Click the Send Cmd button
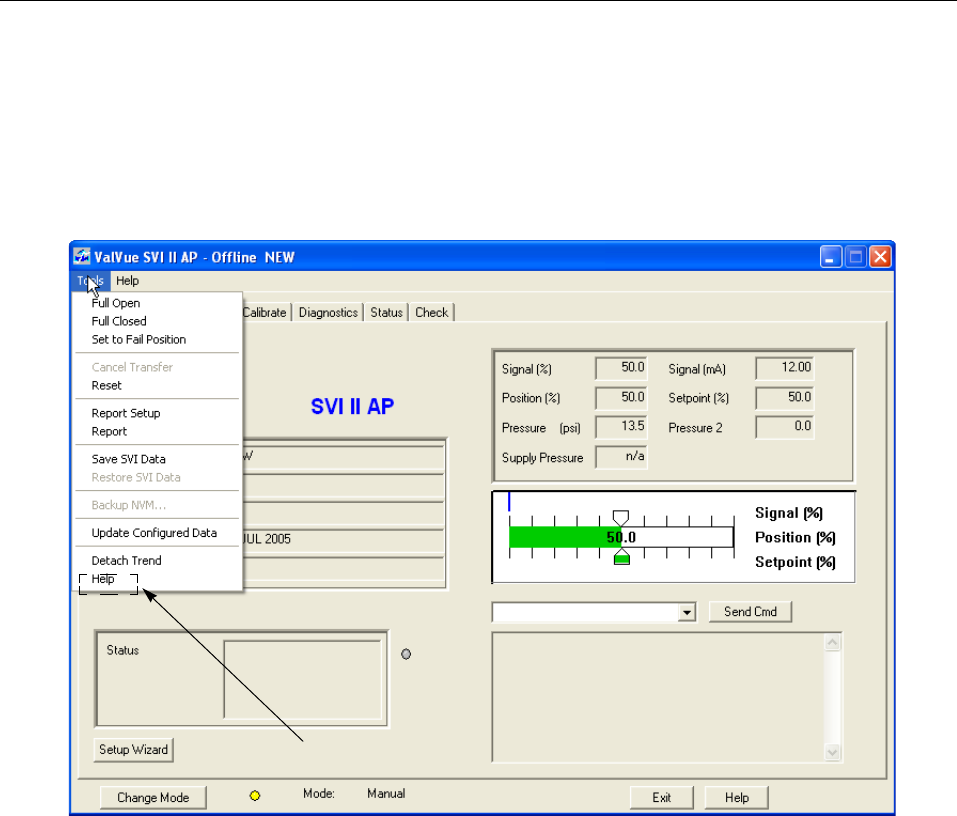This screenshot has width=957, height=816. pyautogui.click(x=750, y=612)
